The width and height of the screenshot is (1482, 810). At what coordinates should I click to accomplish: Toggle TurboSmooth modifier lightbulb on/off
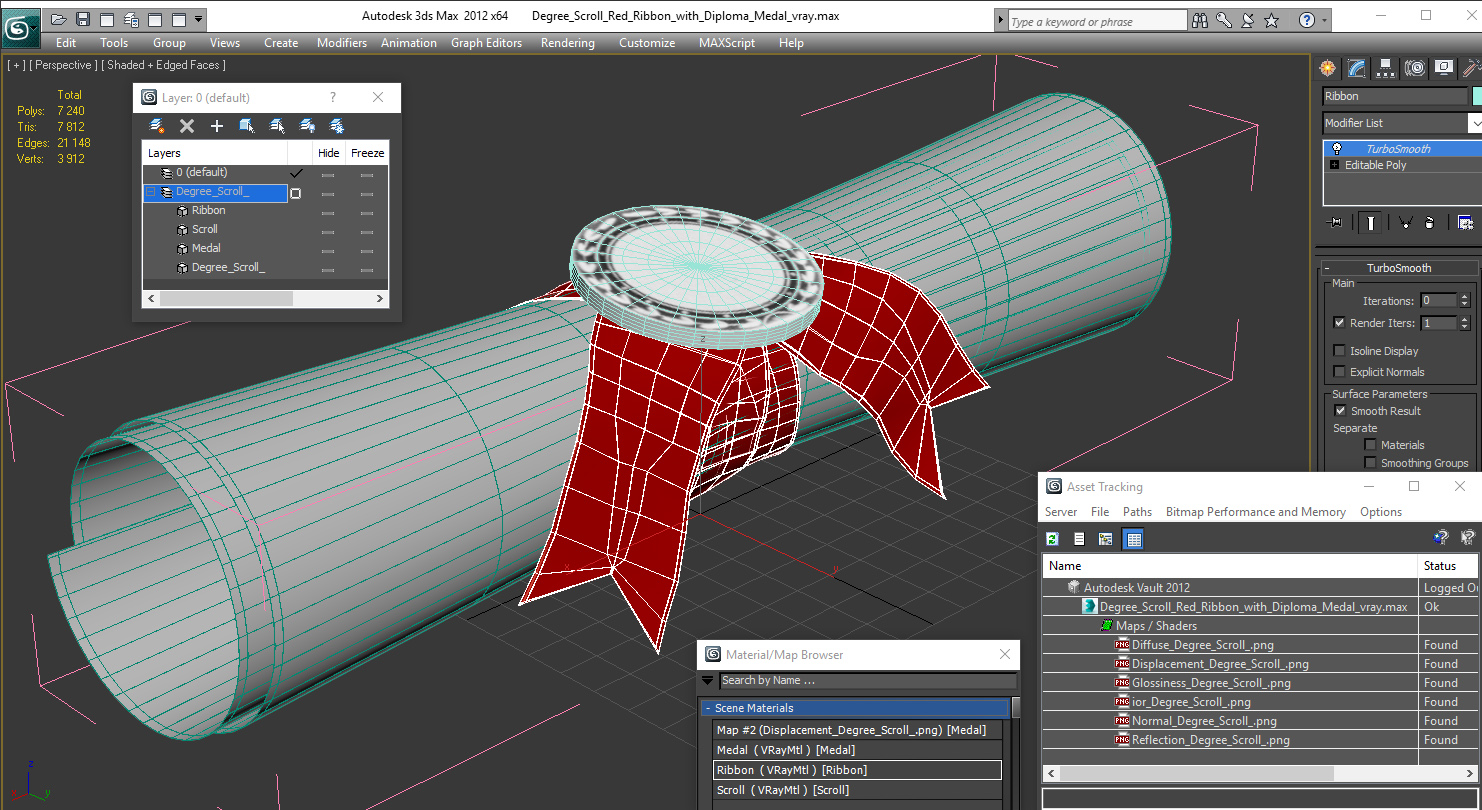click(x=1336, y=149)
